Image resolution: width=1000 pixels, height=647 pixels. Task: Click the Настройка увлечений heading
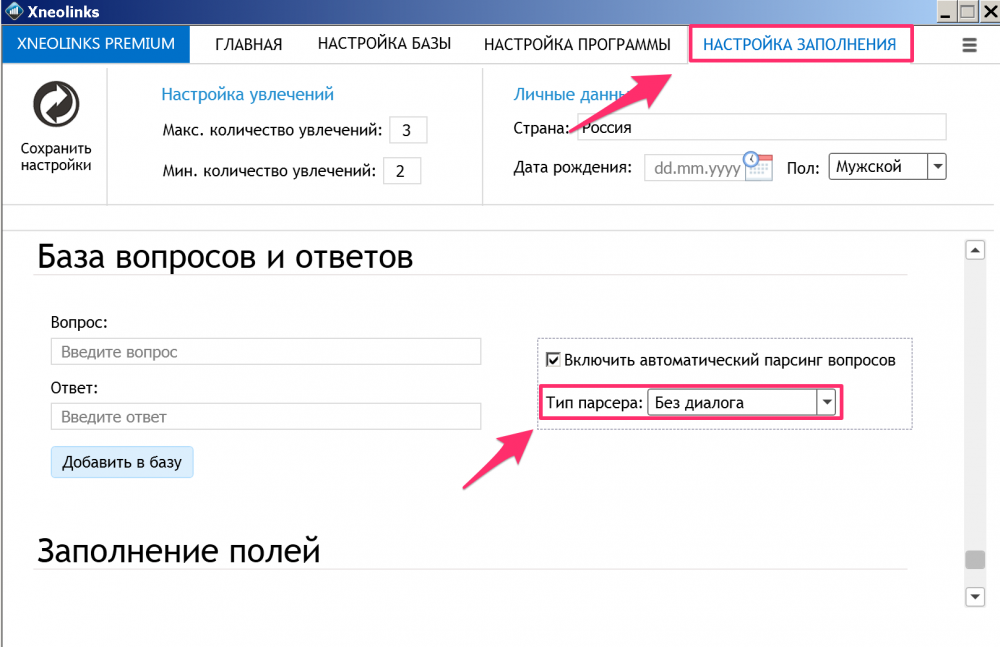247,94
